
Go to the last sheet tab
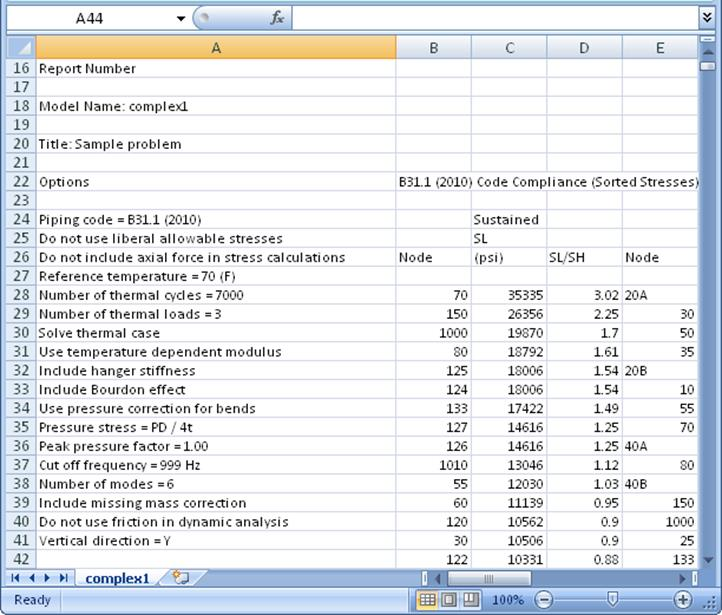(x=64, y=578)
